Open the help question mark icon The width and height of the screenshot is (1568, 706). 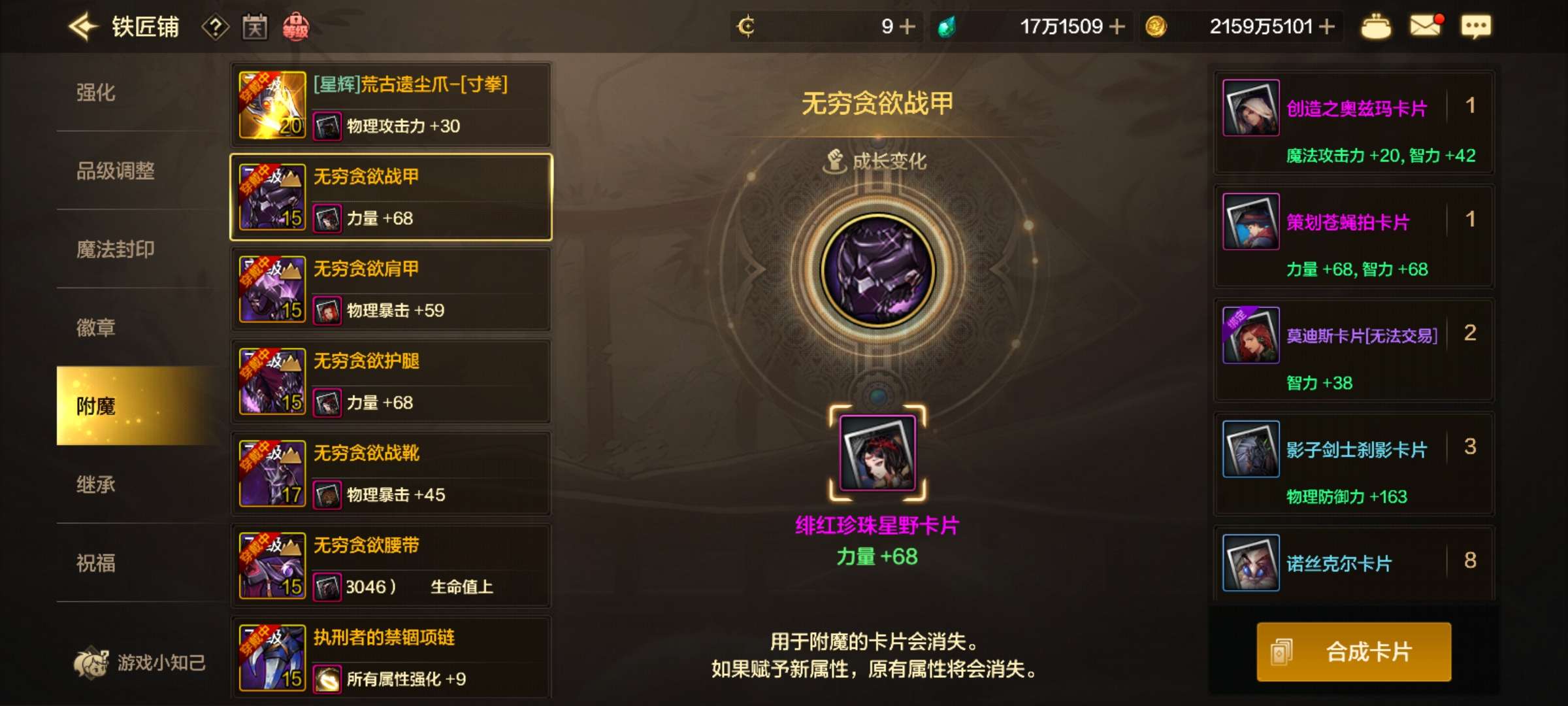click(215, 27)
